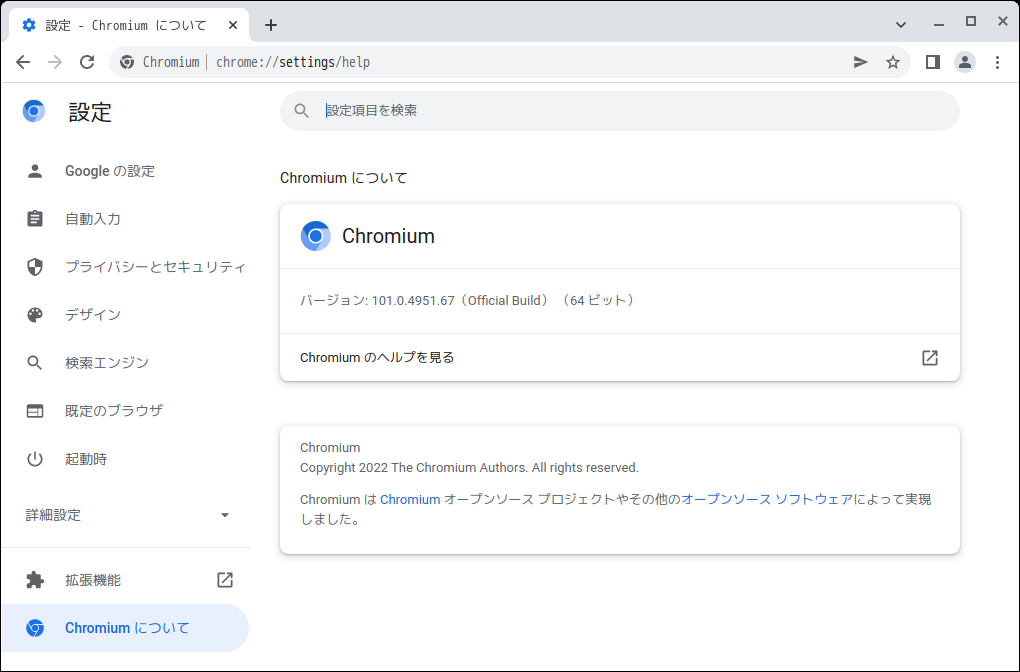Open a new tab with the plus button
Viewport: 1020px width, 672px height.
tap(271, 25)
